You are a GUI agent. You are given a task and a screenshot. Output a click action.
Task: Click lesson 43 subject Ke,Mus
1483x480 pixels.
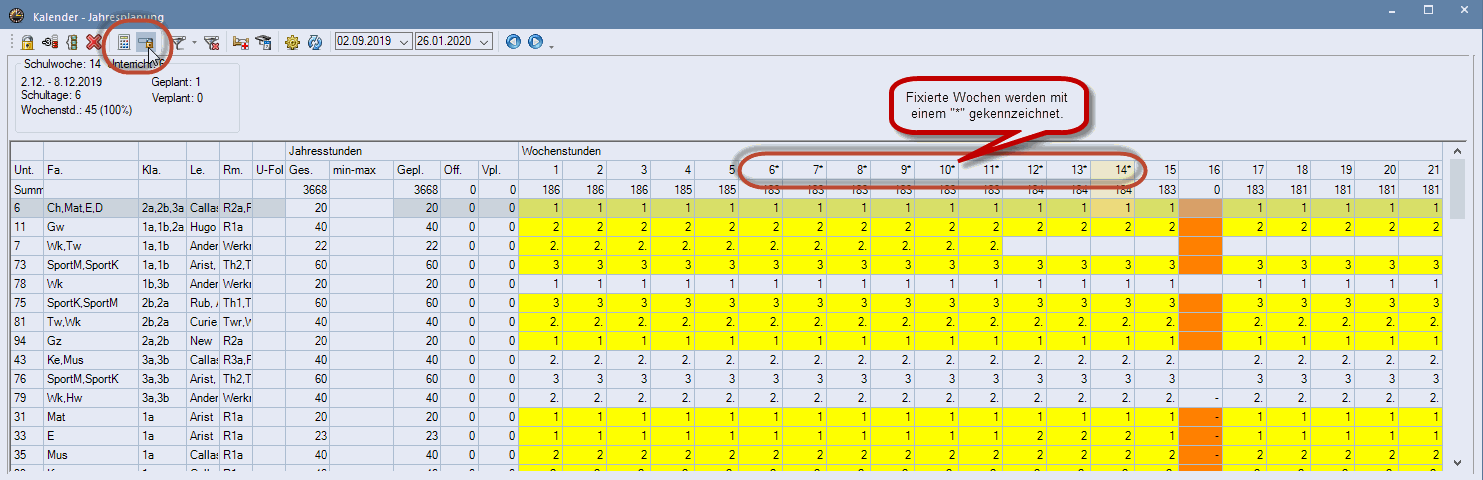point(91,359)
